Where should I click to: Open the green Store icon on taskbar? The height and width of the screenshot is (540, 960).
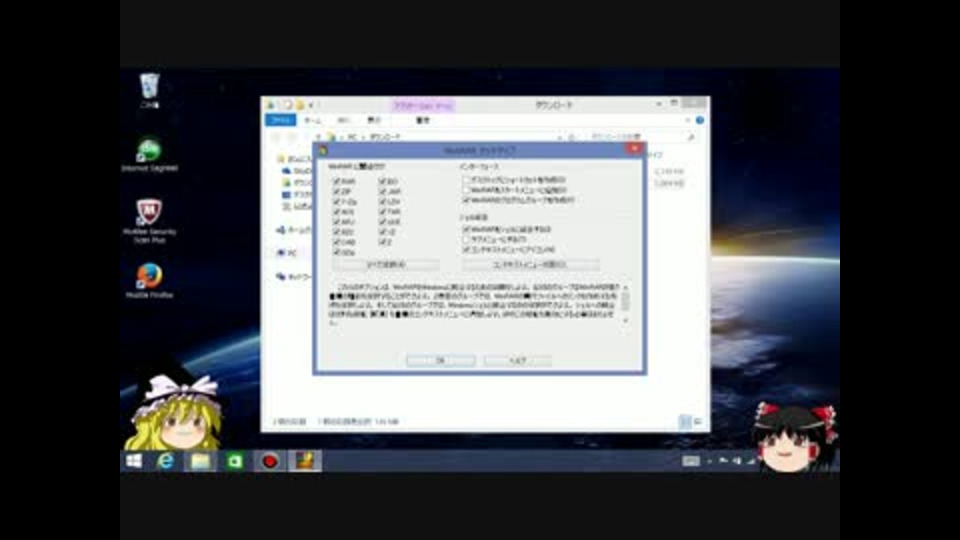(x=234, y=460)
